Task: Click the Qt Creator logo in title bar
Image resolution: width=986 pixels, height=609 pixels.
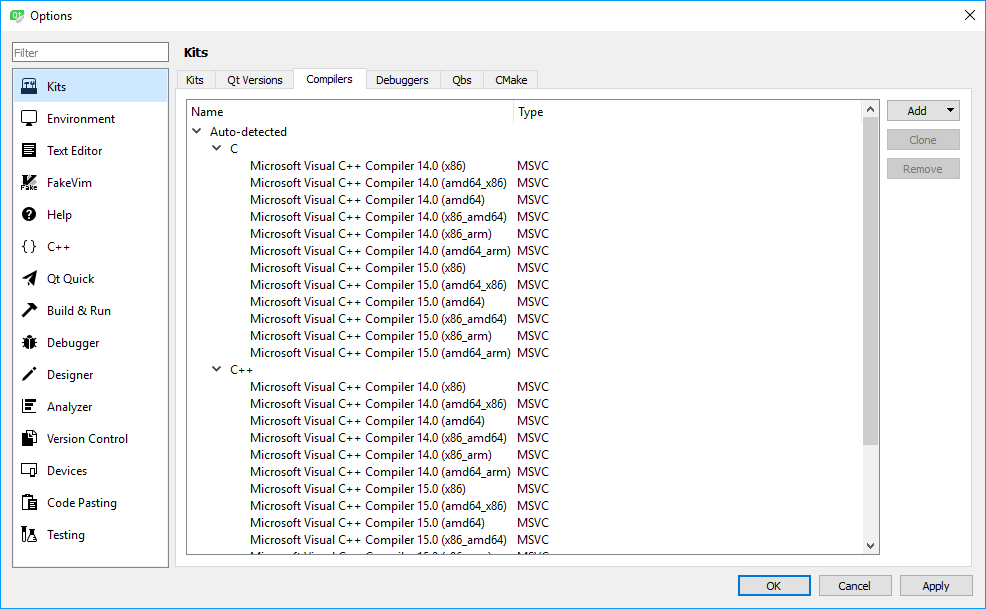Action: [x=16, y=16]
